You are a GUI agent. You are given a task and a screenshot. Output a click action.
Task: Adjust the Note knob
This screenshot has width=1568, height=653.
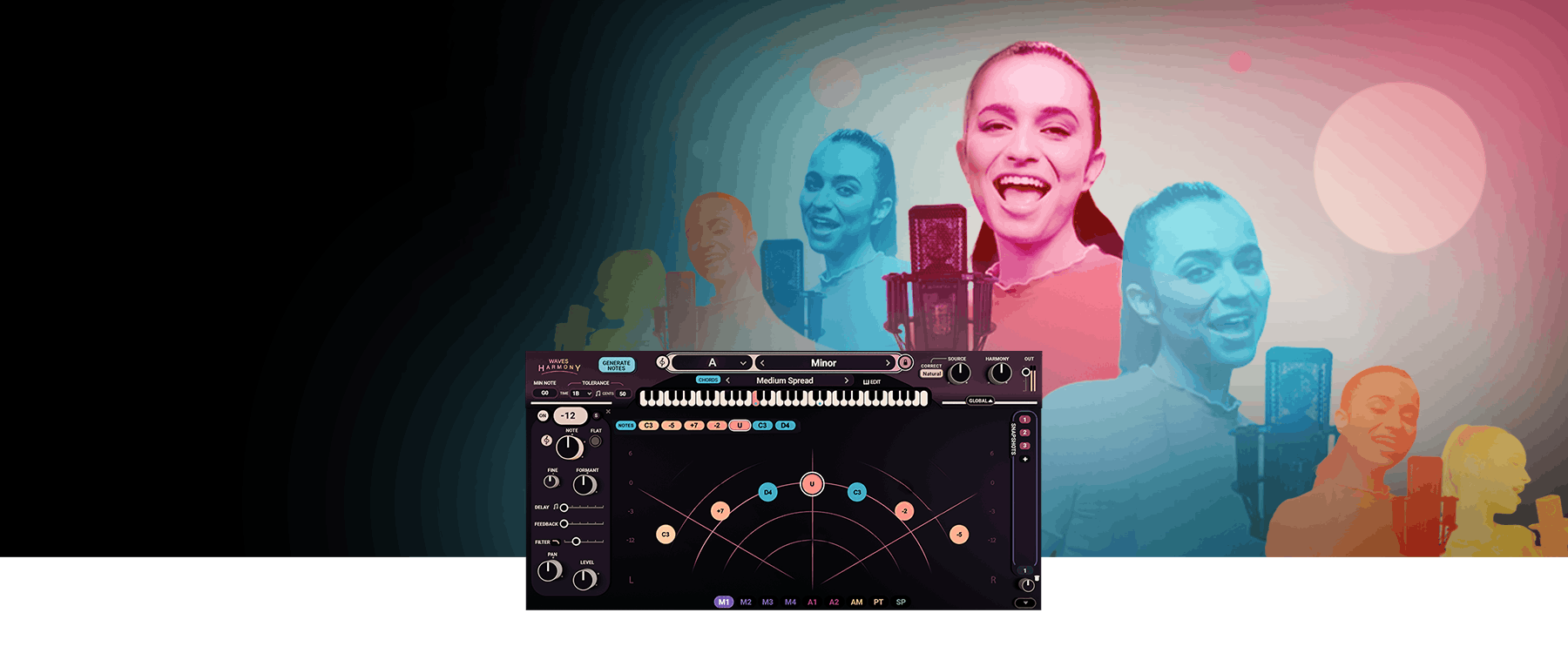569,448
